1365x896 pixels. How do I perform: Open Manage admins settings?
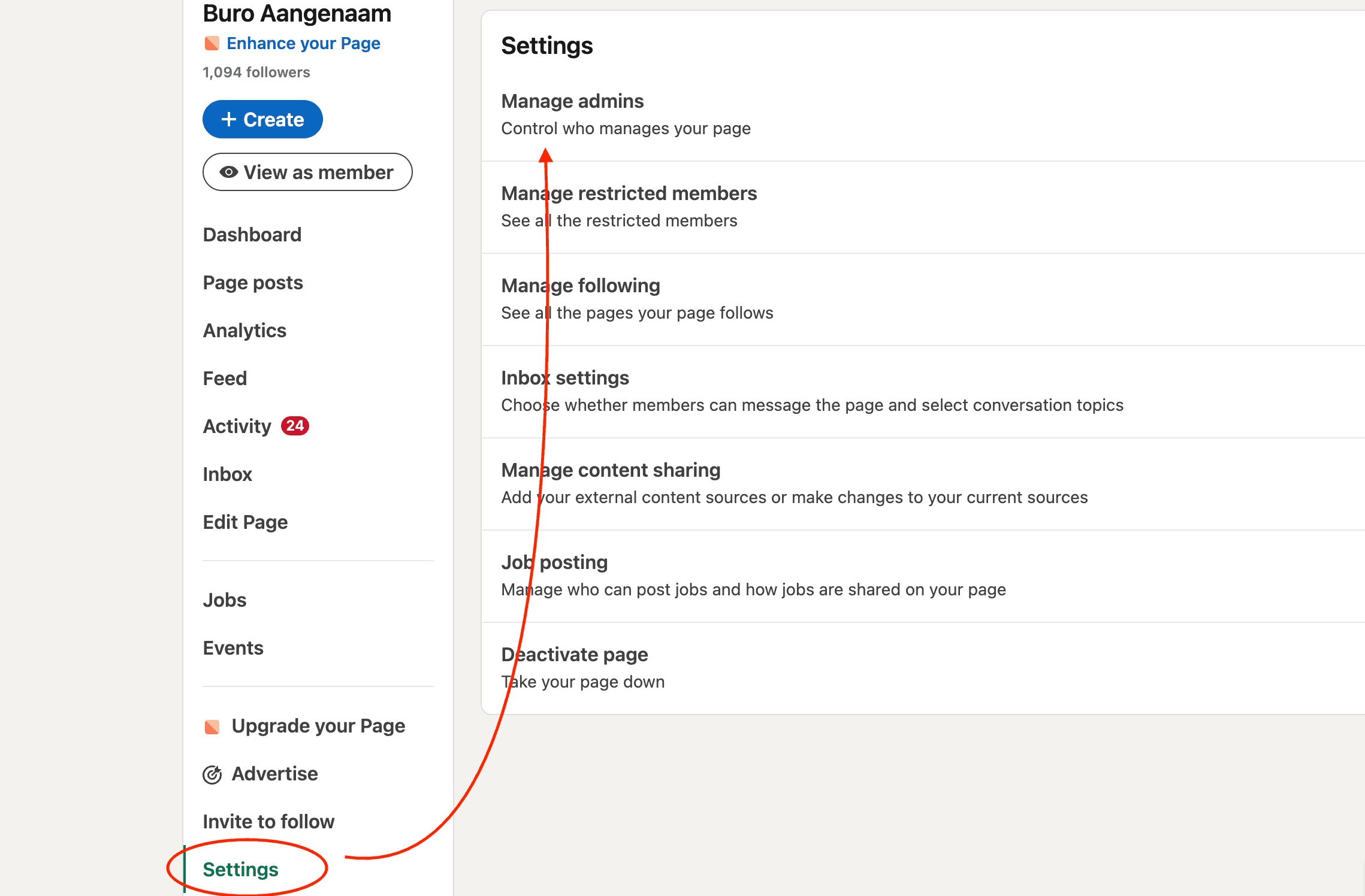point(923,114)
